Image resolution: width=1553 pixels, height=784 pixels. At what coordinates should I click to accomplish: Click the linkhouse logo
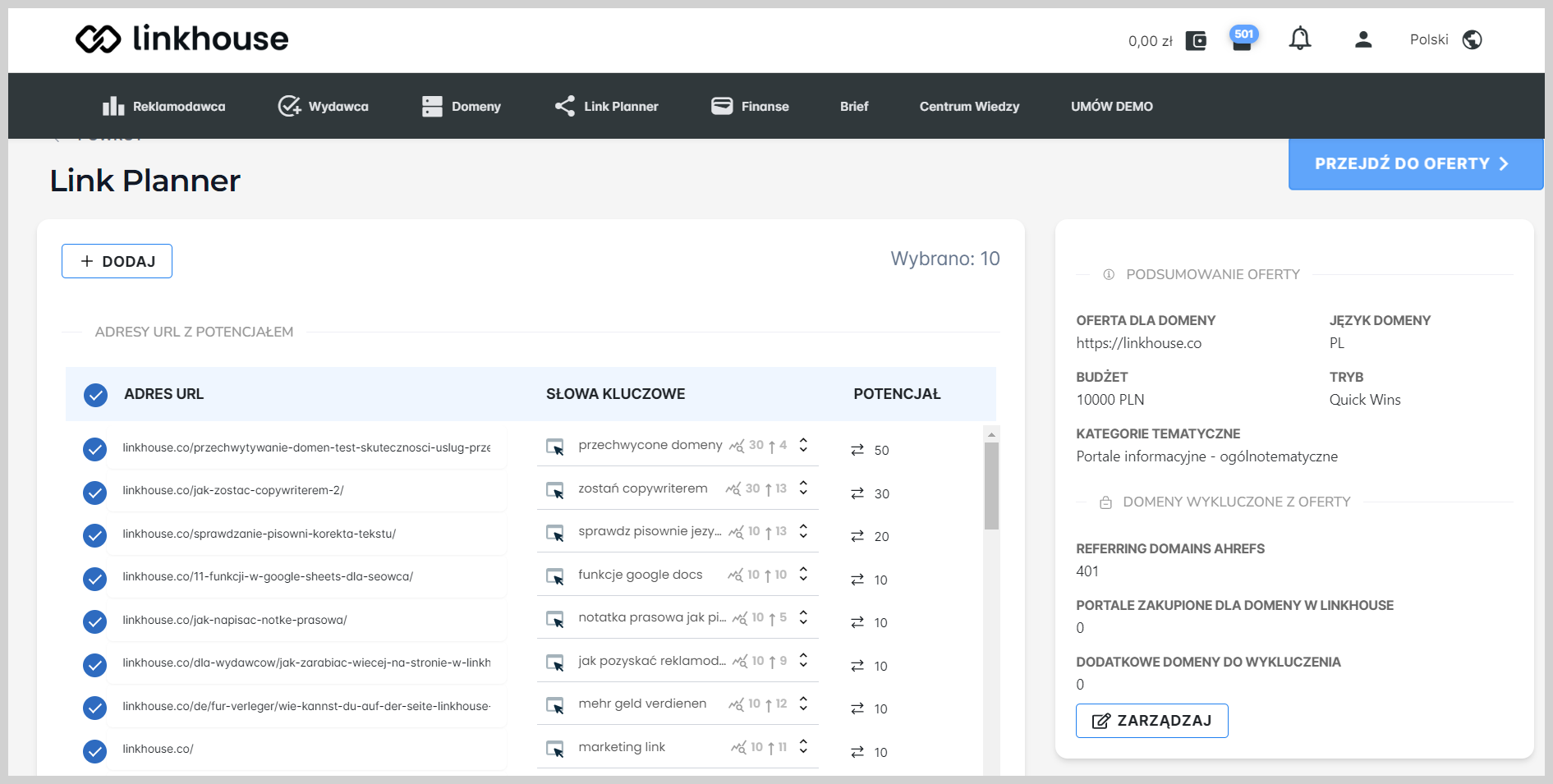coord(181,39)
